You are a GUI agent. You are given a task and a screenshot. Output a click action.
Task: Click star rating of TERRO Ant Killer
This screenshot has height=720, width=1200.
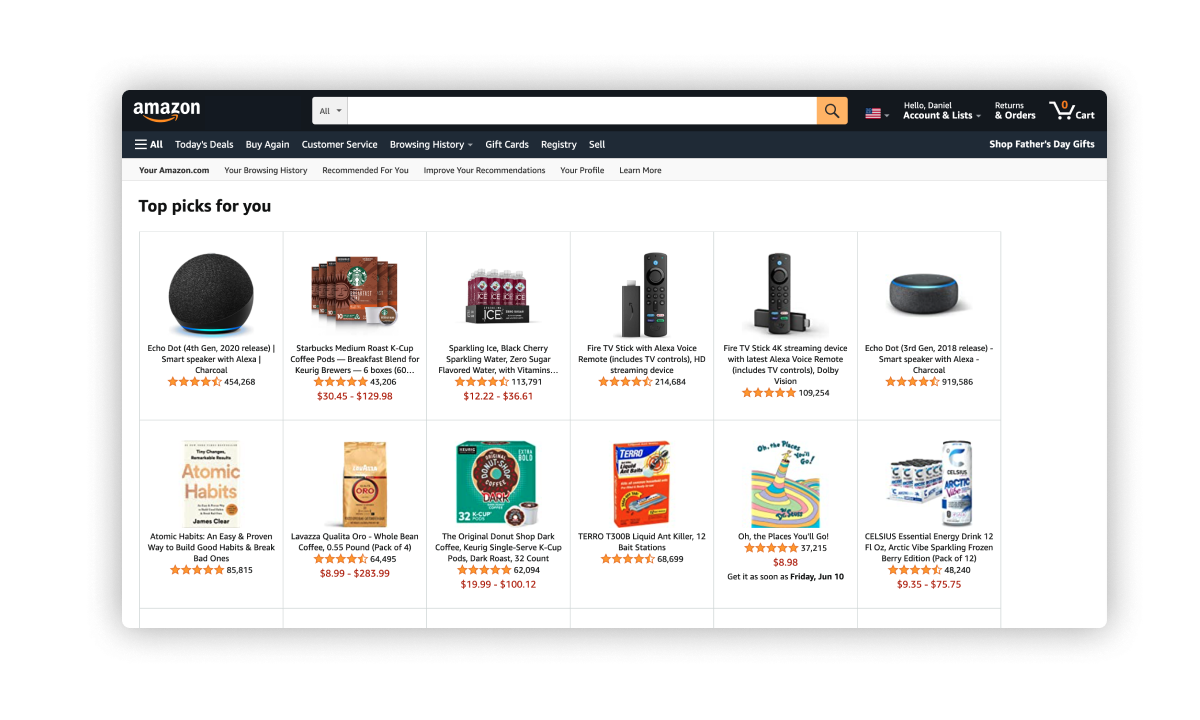pos(628,559)
